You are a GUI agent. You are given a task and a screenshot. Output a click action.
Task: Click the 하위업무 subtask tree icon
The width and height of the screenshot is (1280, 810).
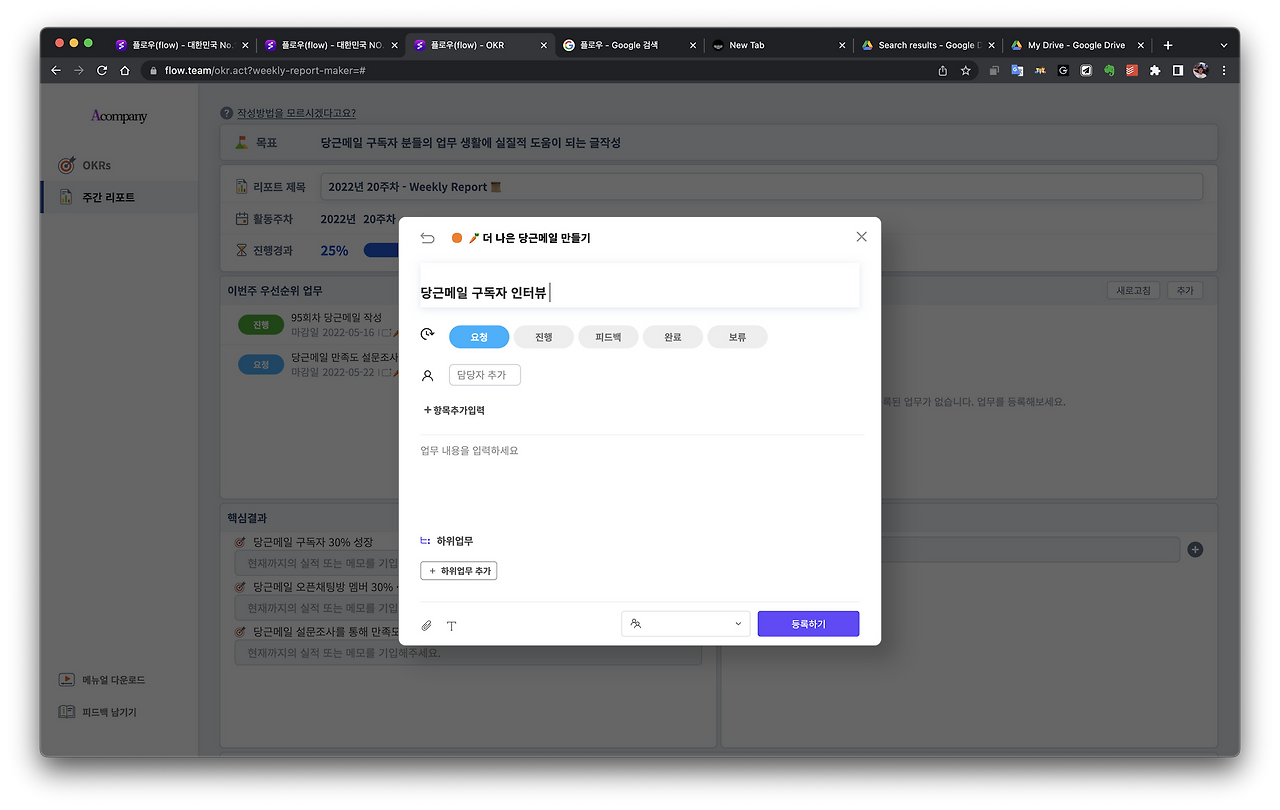coord(426,541)
